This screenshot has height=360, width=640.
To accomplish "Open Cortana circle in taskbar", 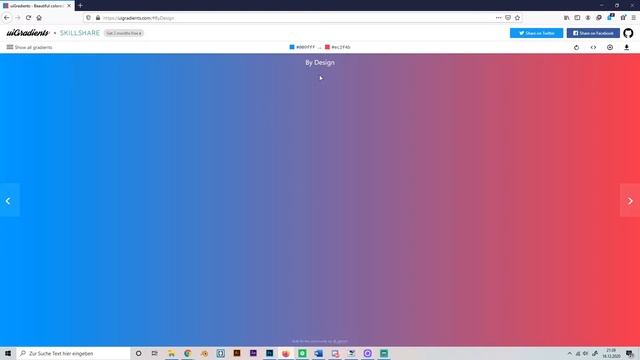I will pos(138,353).
